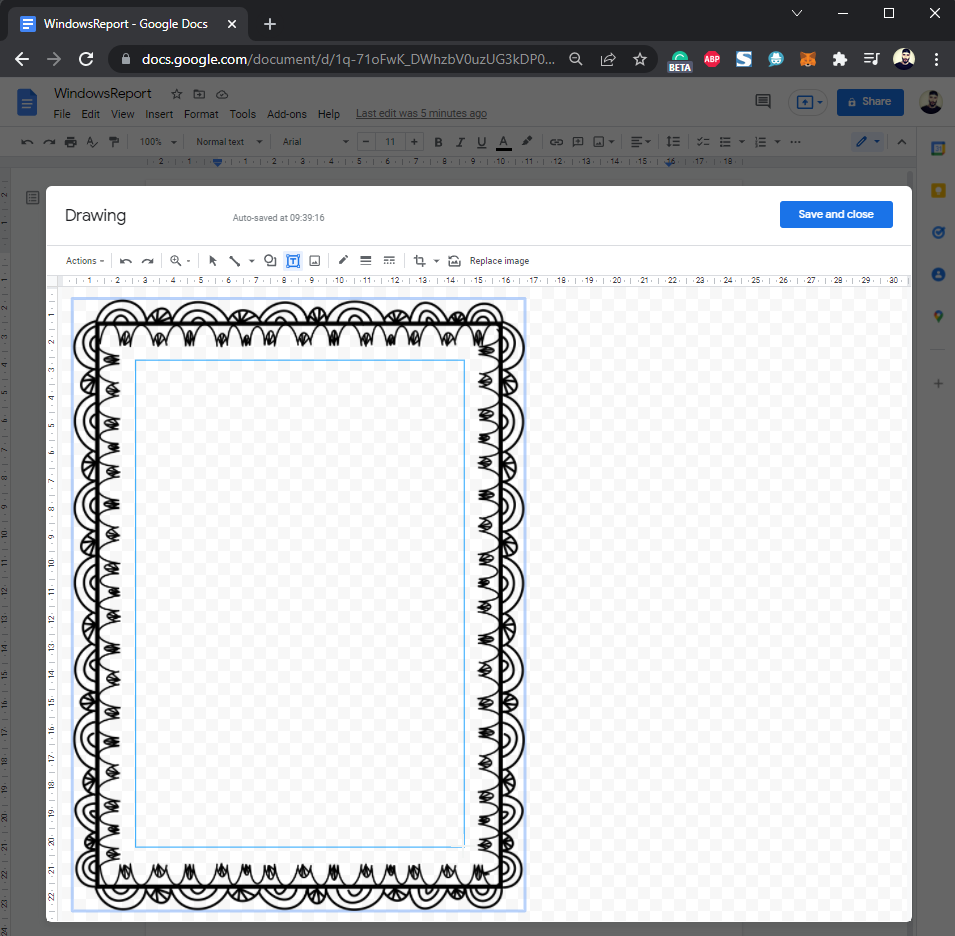Viewport: 955px width, 936px height.
Task: Open the Google account avatar in Docs
Action: coord(931,102)
